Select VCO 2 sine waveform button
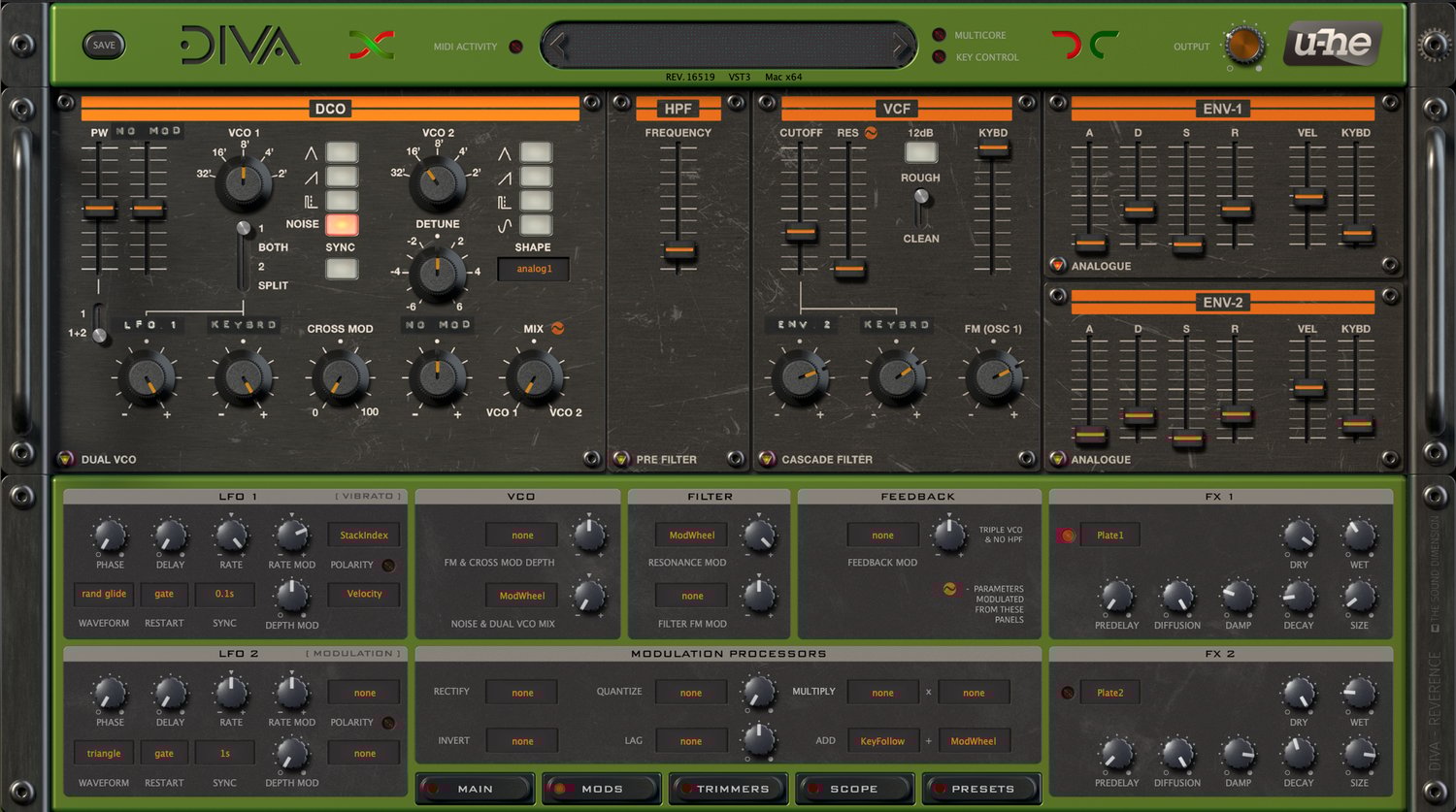Viewport: 1456px width, 812px height. [536, 225]
